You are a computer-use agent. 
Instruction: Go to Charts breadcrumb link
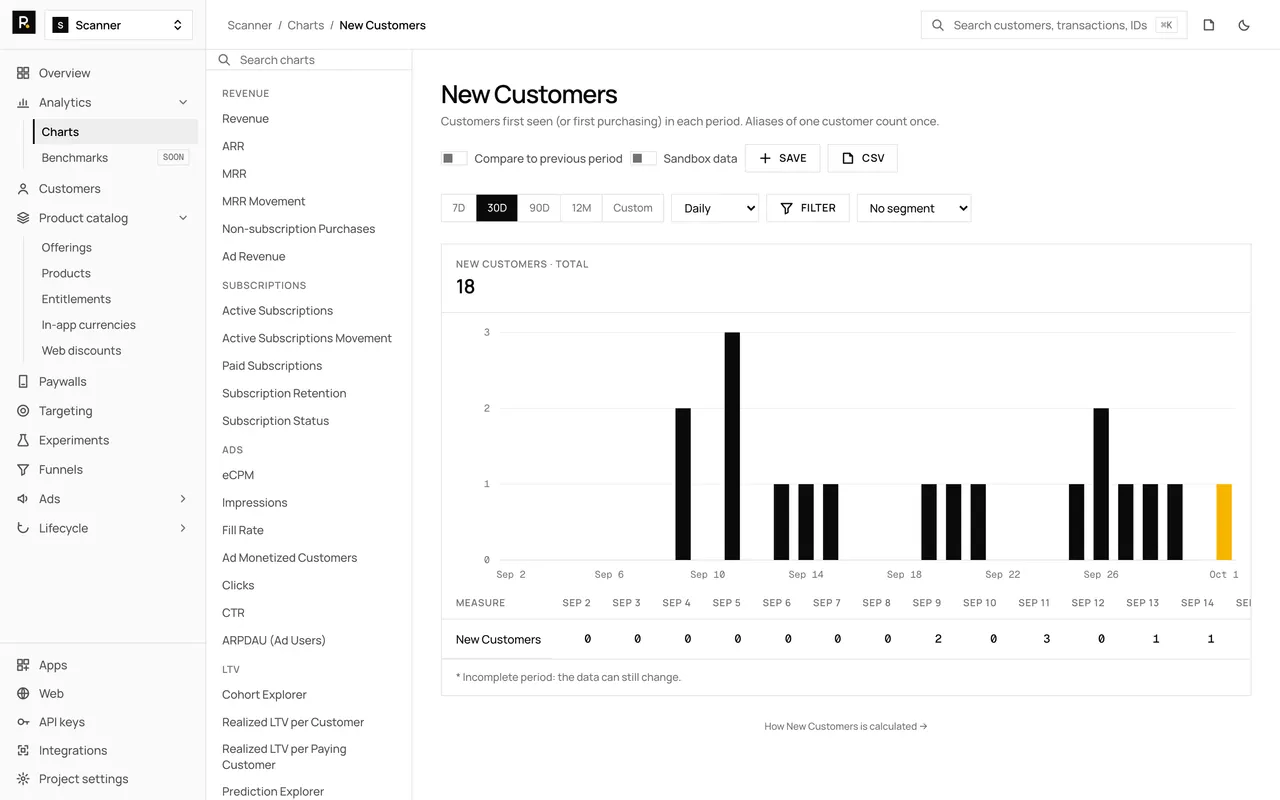pos(306,25)
